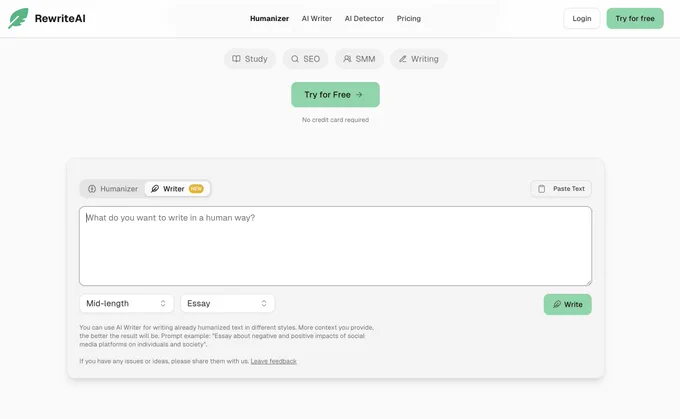Open the Mid-length dropdown
The image size is (680, 419).
[126, 303]
